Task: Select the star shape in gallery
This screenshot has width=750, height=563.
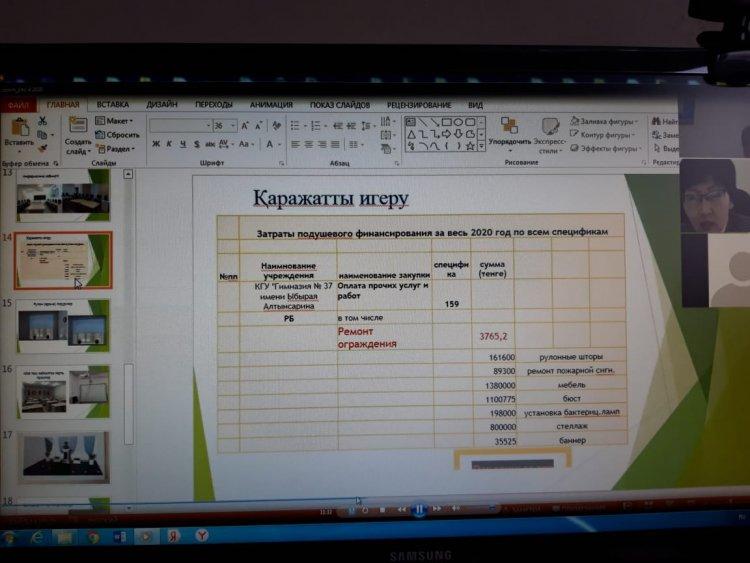Action: click(470, 146)
